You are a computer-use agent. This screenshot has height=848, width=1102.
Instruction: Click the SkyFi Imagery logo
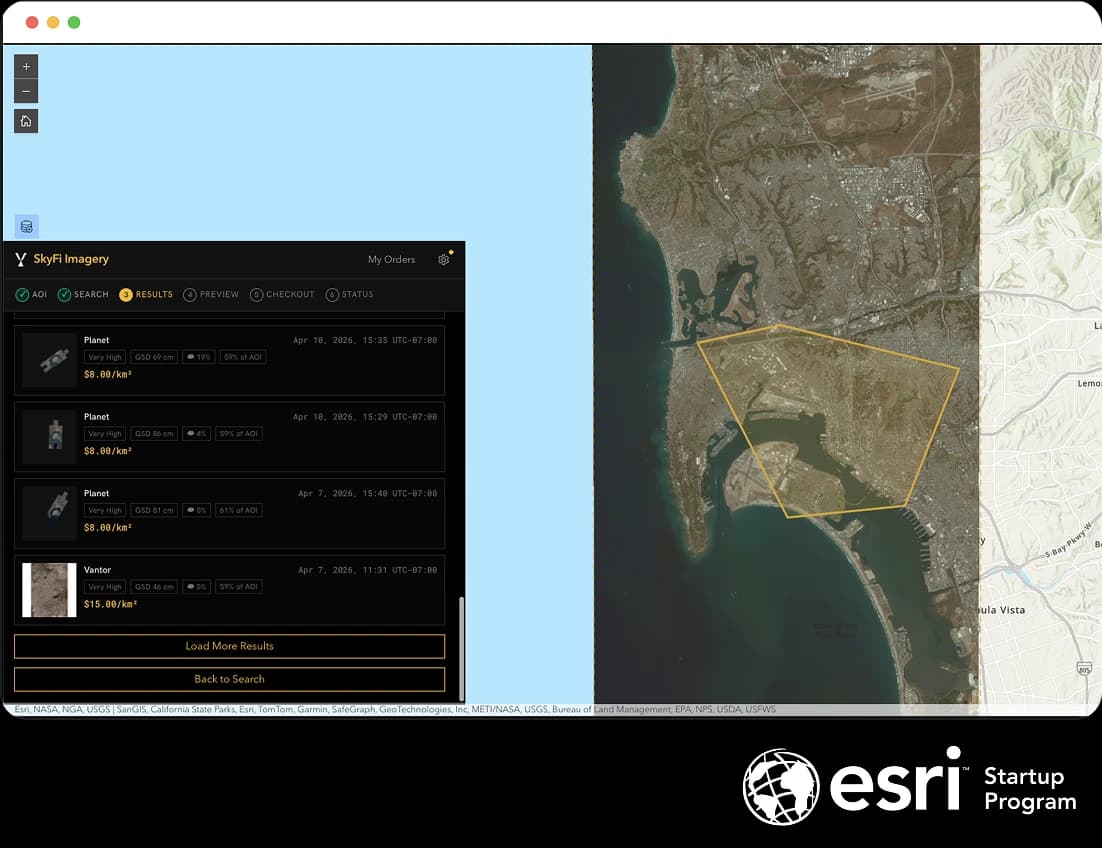(x=62, y=259)
